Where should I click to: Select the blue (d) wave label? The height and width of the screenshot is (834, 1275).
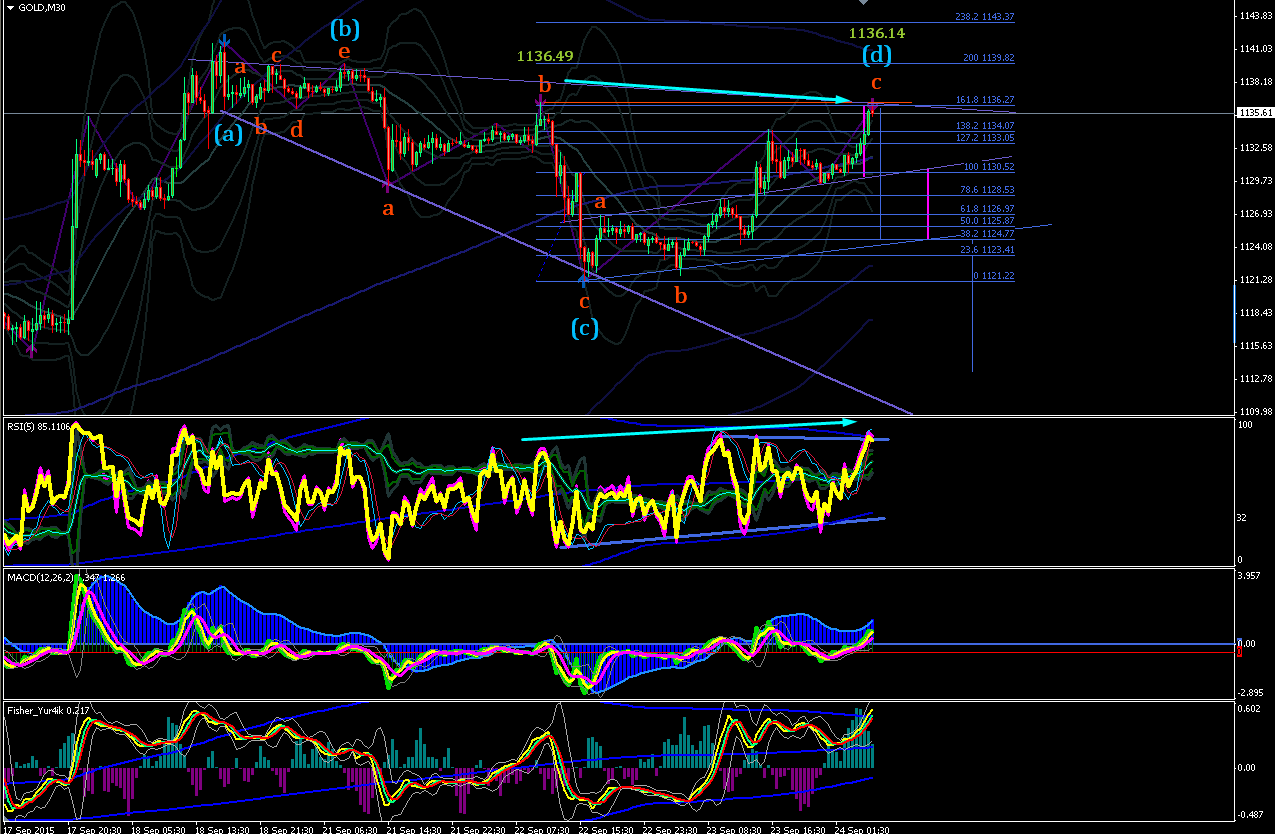click(x=877, y=55)
